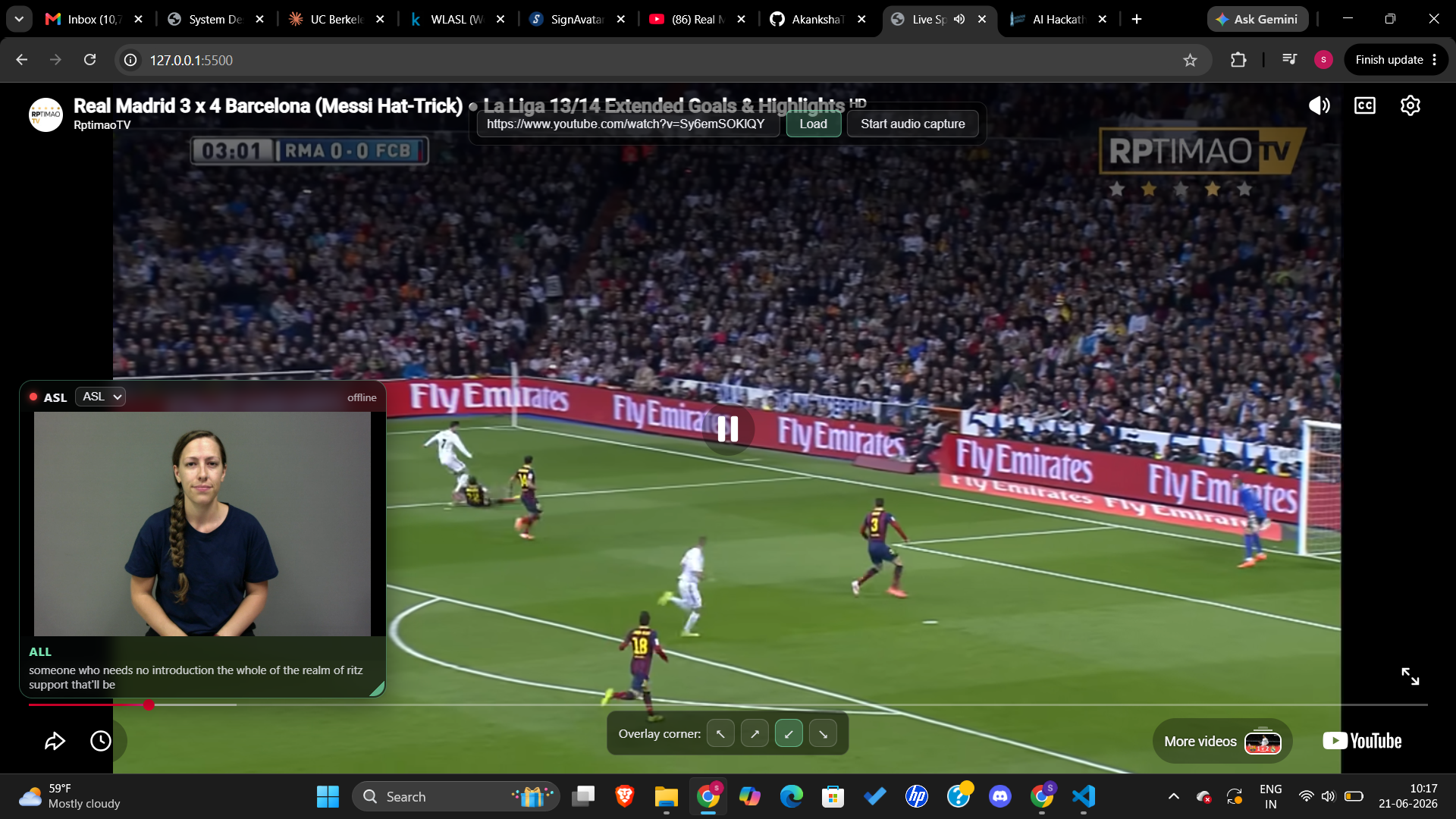The height and width of the screenshot is (819, 1456).
Task: Click the taskbar Search box
Action: [x=456, y=796]
